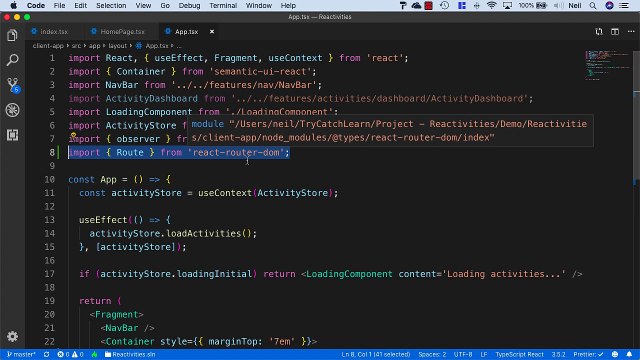Screen dimensions: 640x360
Task: Open the Terminal menu
Action: (223, 5)
